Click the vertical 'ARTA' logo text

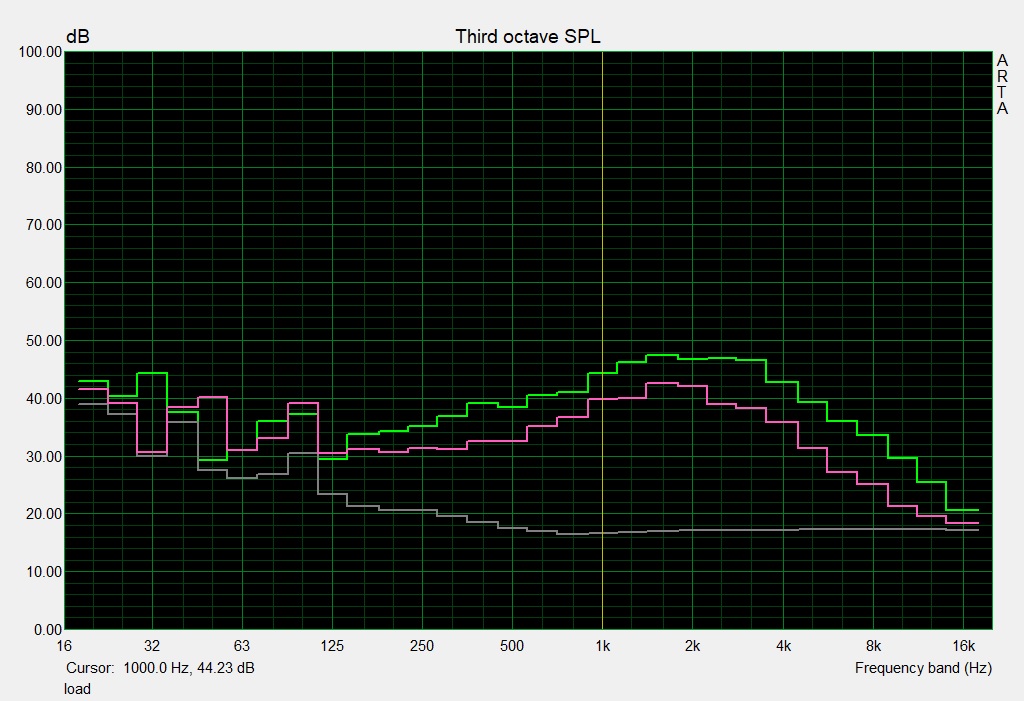(x=1002, y=84)
